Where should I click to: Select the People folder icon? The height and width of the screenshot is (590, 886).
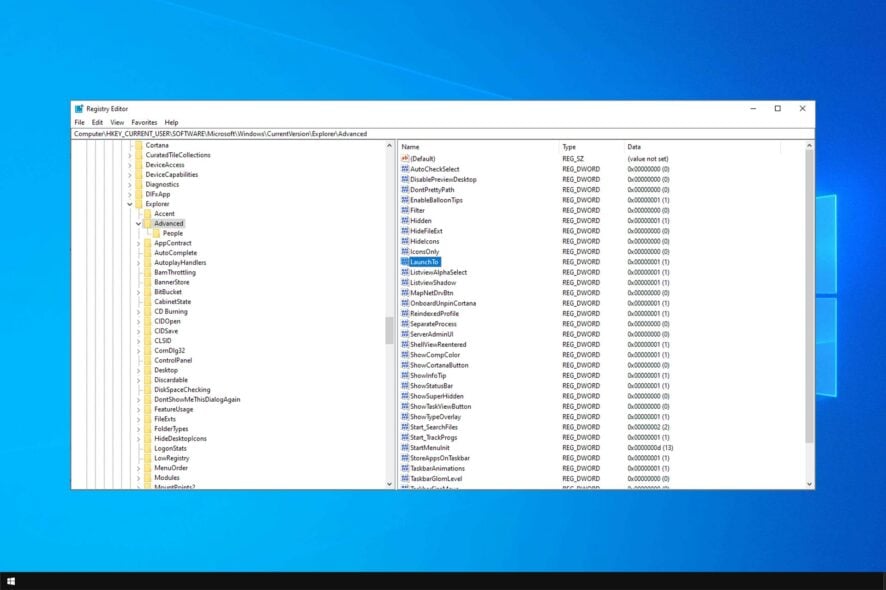(x=157, y=233)
